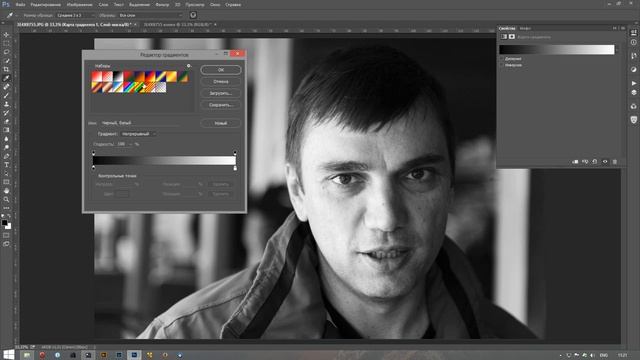Open the Adjustments panel from the right icon strip
Viewport: 640px width, 360px height.
point(633,69)
